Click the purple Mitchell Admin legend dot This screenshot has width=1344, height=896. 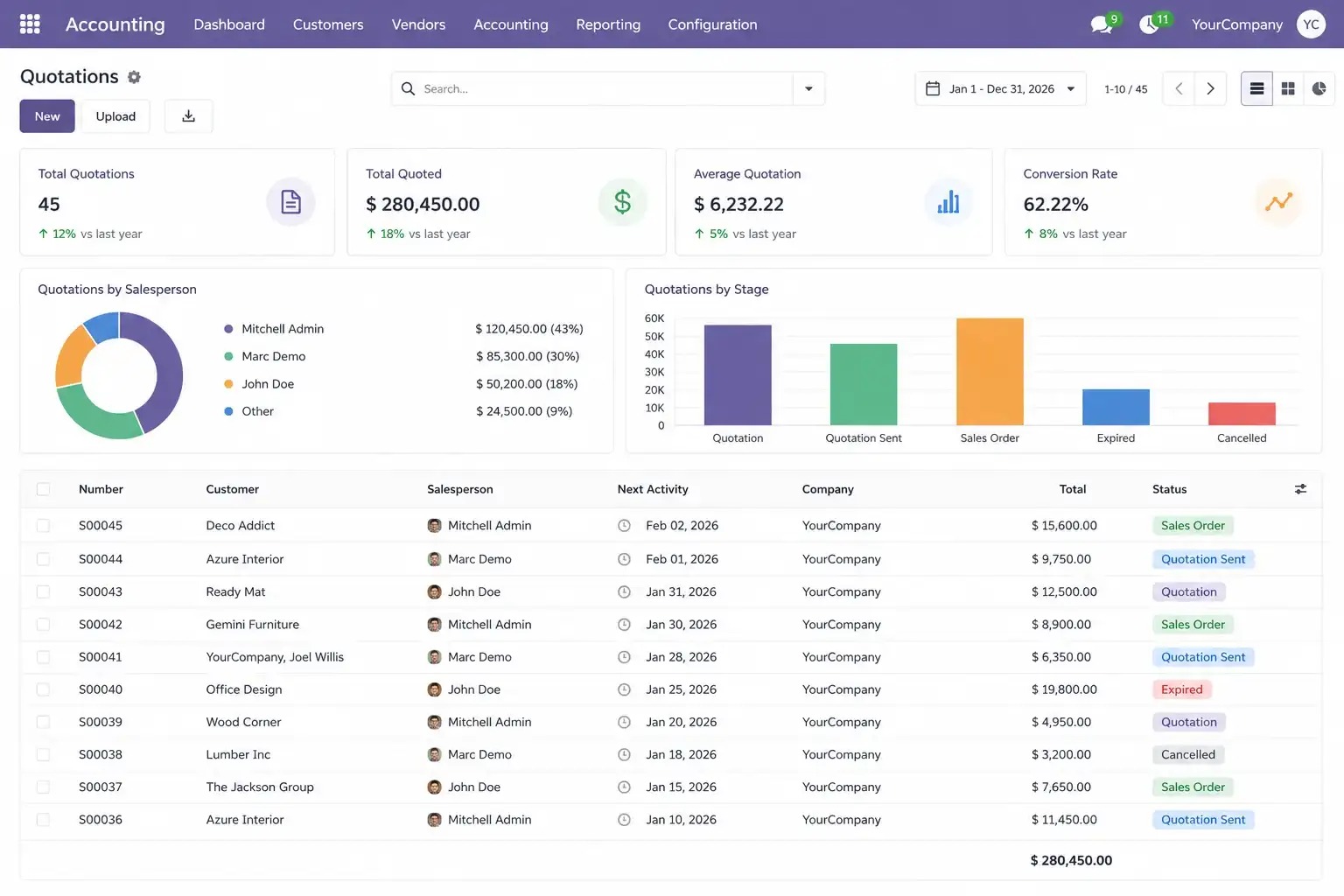point(228,329)
